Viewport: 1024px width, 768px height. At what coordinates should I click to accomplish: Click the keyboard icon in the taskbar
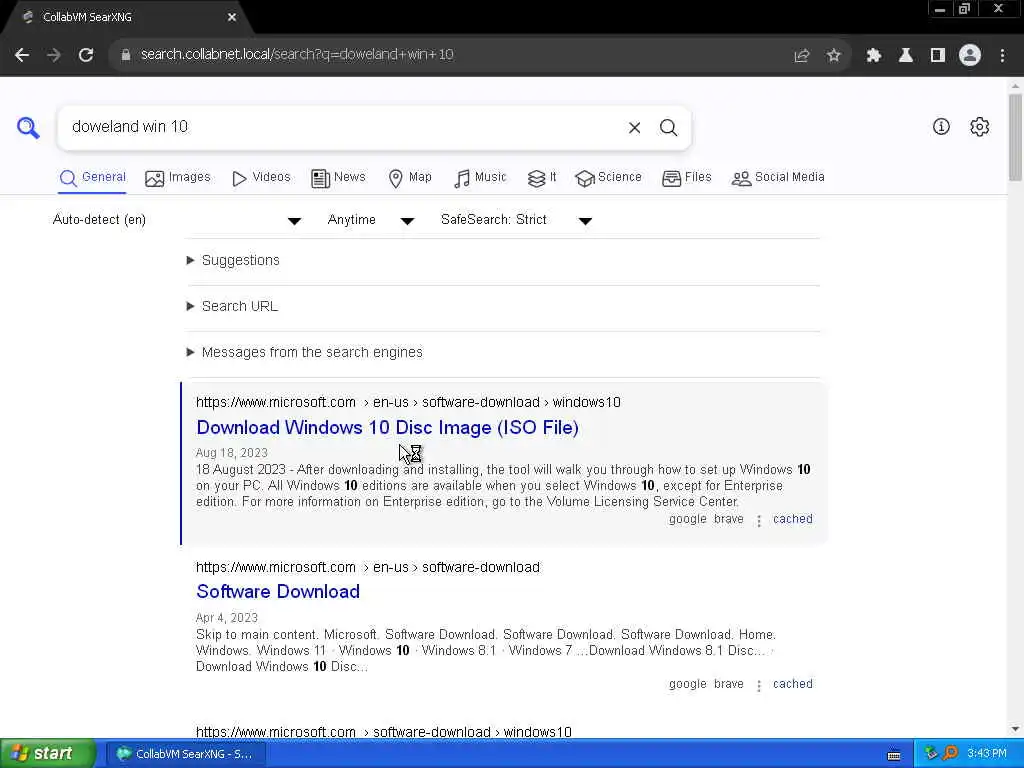894,756
